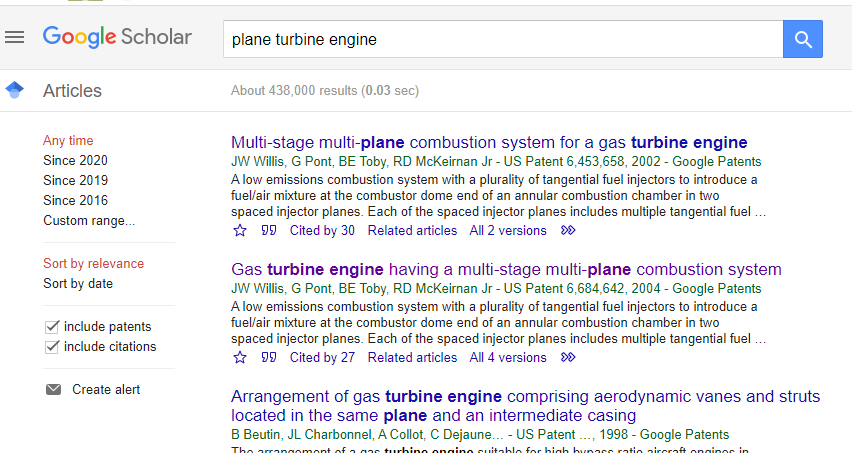The image size is (852, 453).
Task: Open All 4 versions link
Action: click(x=508, y=358)
